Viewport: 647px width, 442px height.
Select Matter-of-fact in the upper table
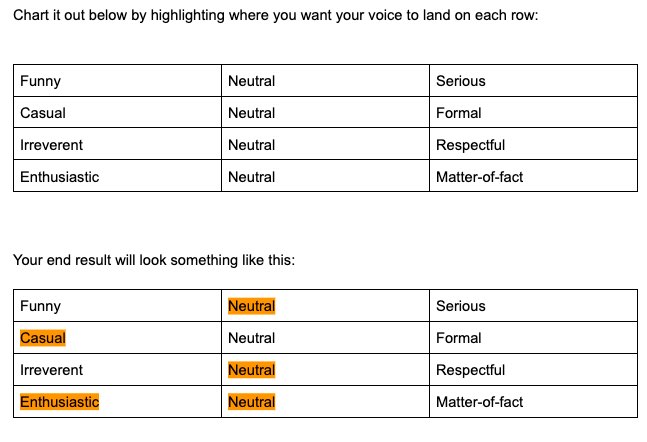click(x=479, y=177)
